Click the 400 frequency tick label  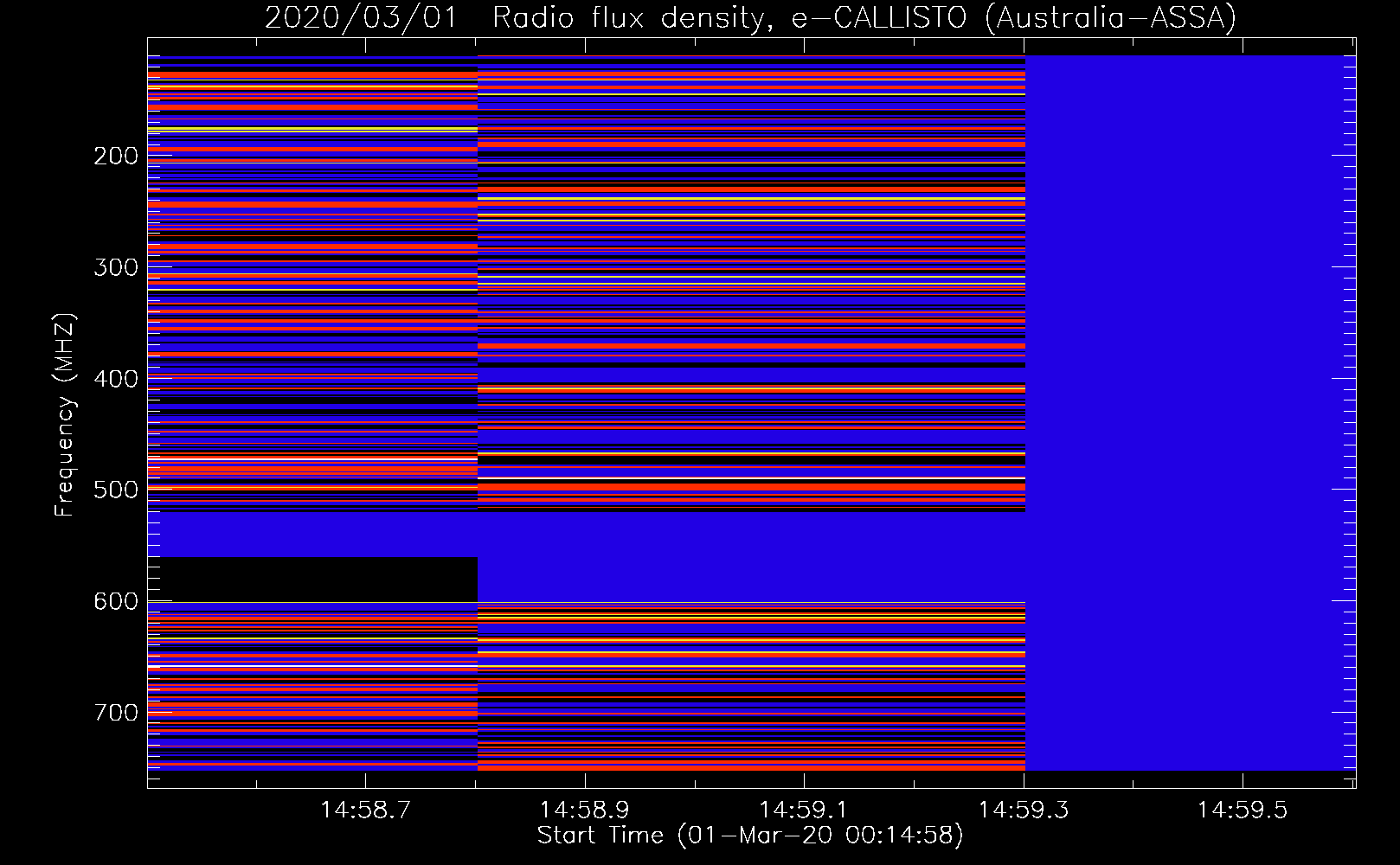click(x=116, y=379)
